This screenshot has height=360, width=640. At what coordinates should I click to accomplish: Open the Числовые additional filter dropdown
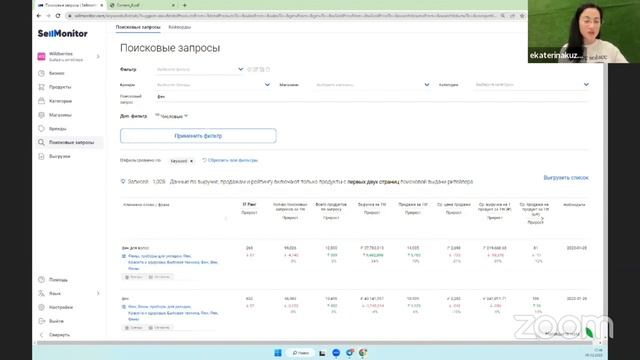[171, 116]
